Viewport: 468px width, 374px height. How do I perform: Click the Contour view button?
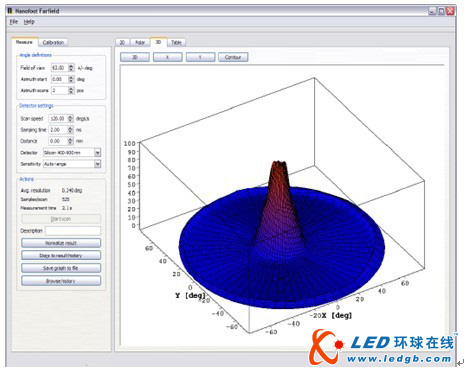(233, 57)
